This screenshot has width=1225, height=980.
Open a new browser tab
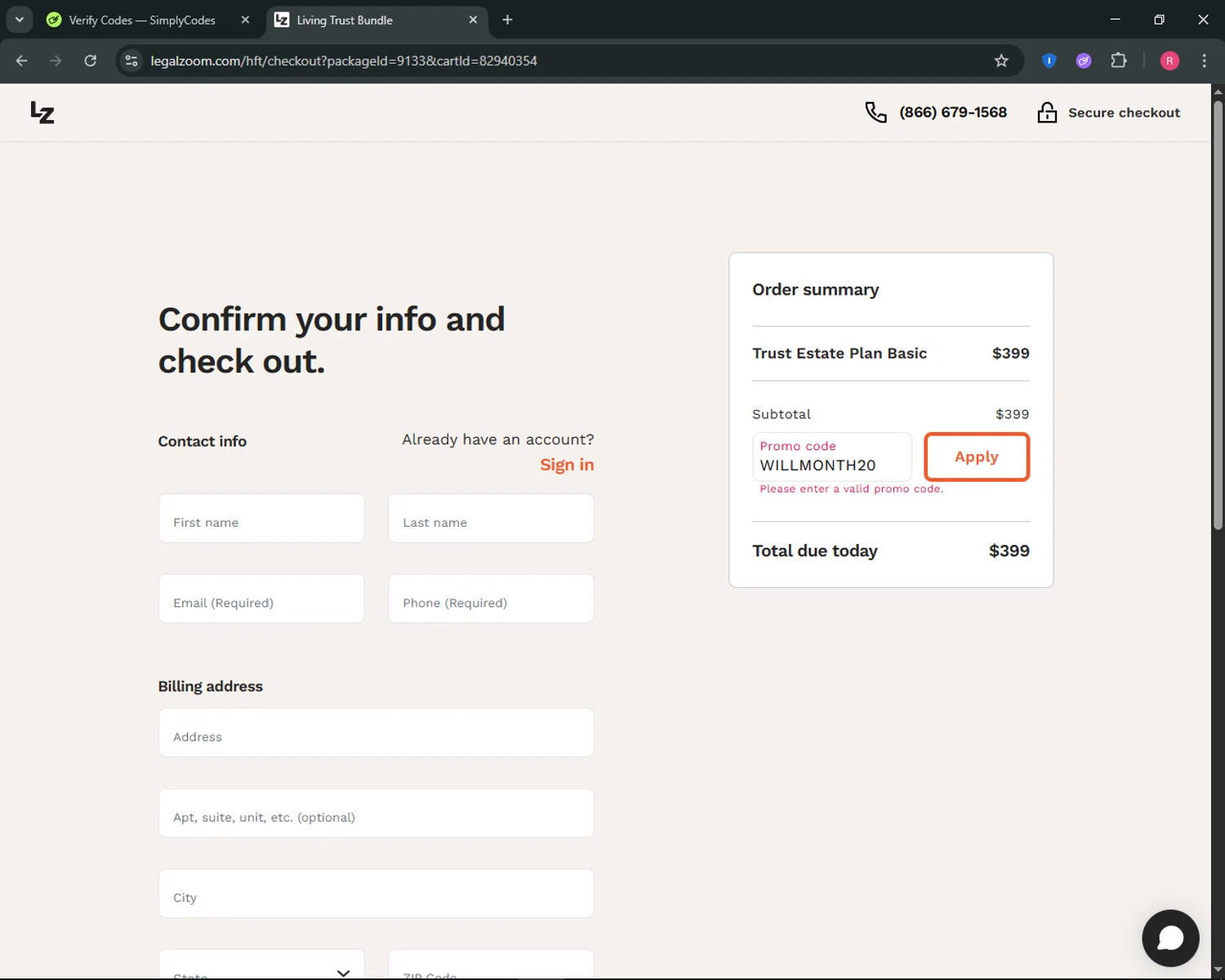(x=507, y=20)
